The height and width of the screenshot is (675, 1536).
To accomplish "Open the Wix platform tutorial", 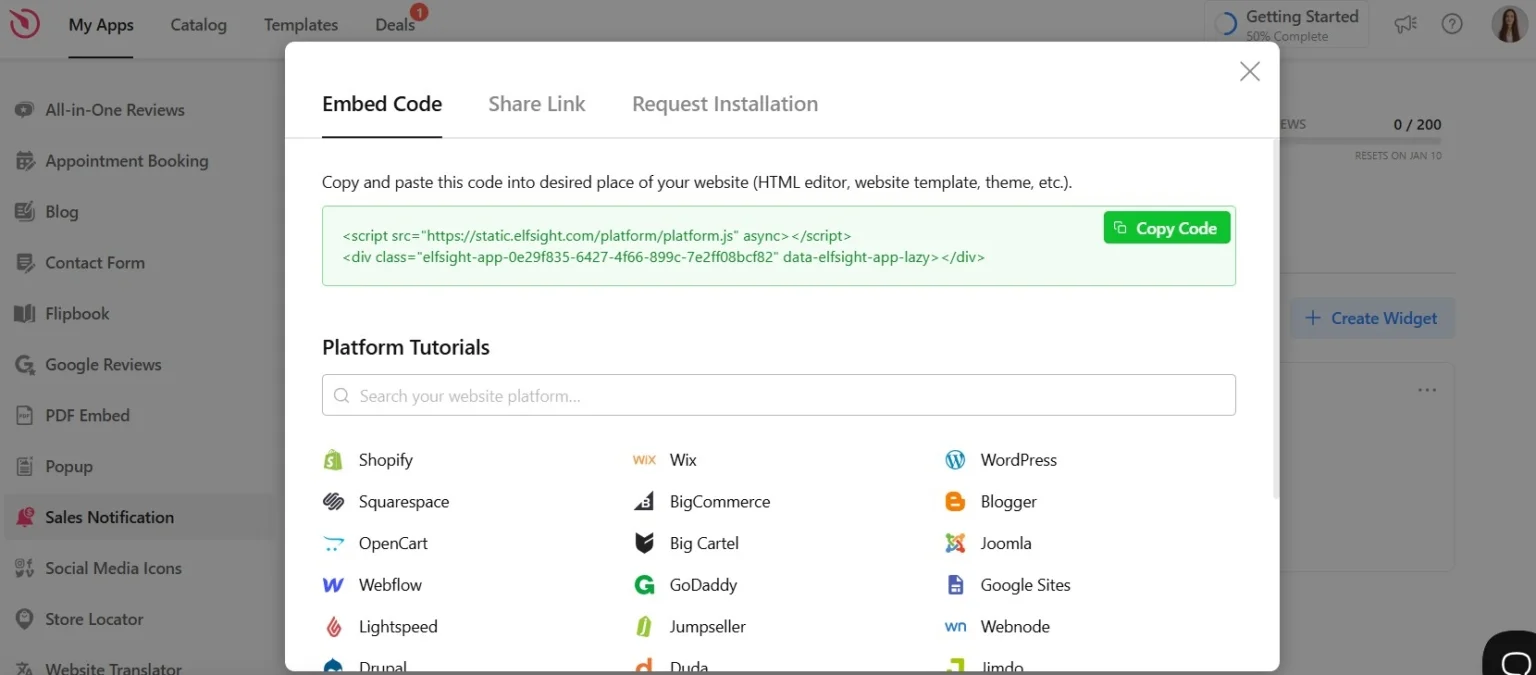I will [x=682, y=460].
